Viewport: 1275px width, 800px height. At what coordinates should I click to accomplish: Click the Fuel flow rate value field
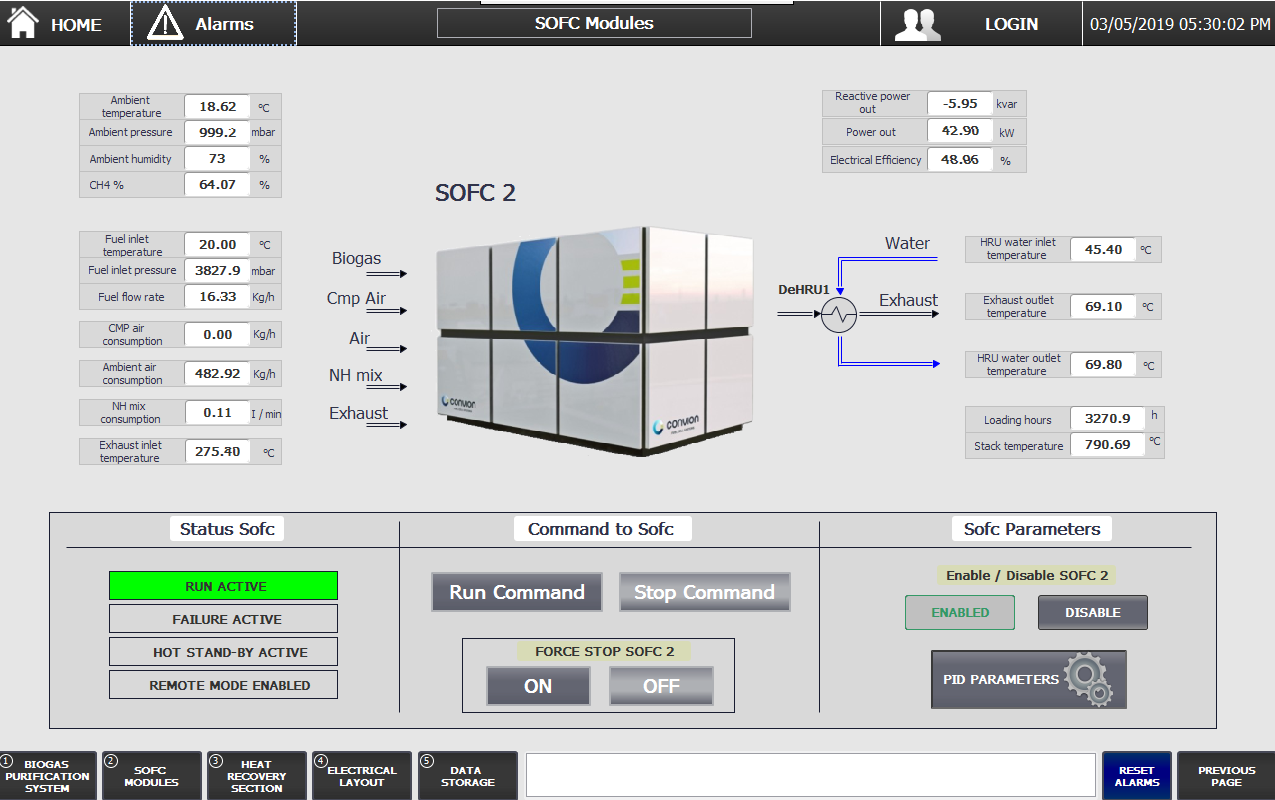click(217, 297)
